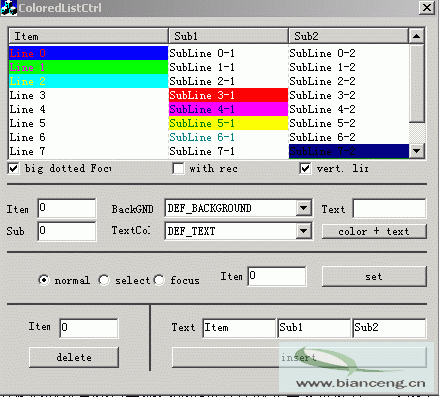This screenshot has width=439, height=397.
Task: Click the list scroll down arrow
Action: click(416, 151)
